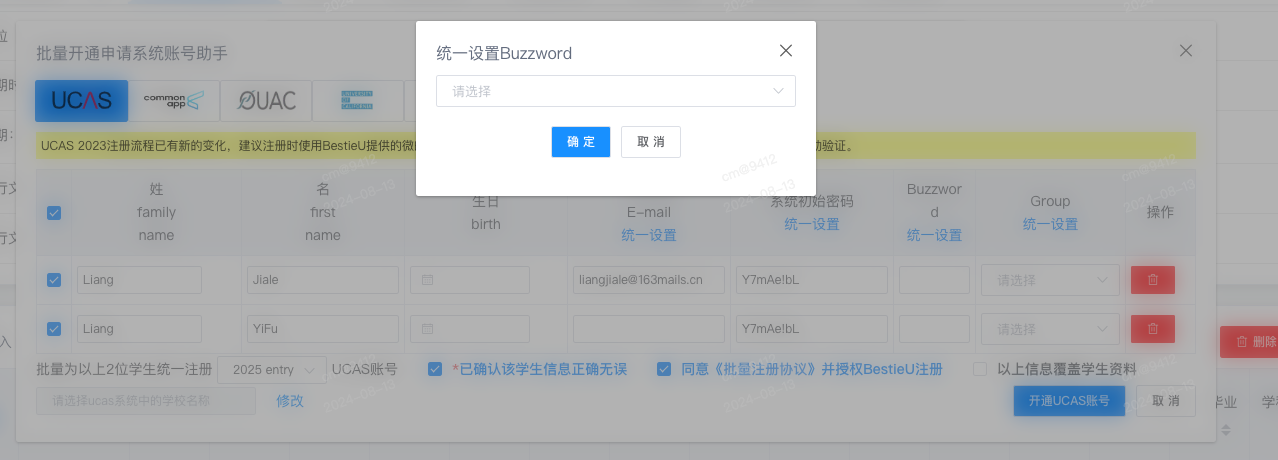Uncheck the Liang Jiale row checkbox
Screen dimensions: 1278x460
[x=54, y=280]
